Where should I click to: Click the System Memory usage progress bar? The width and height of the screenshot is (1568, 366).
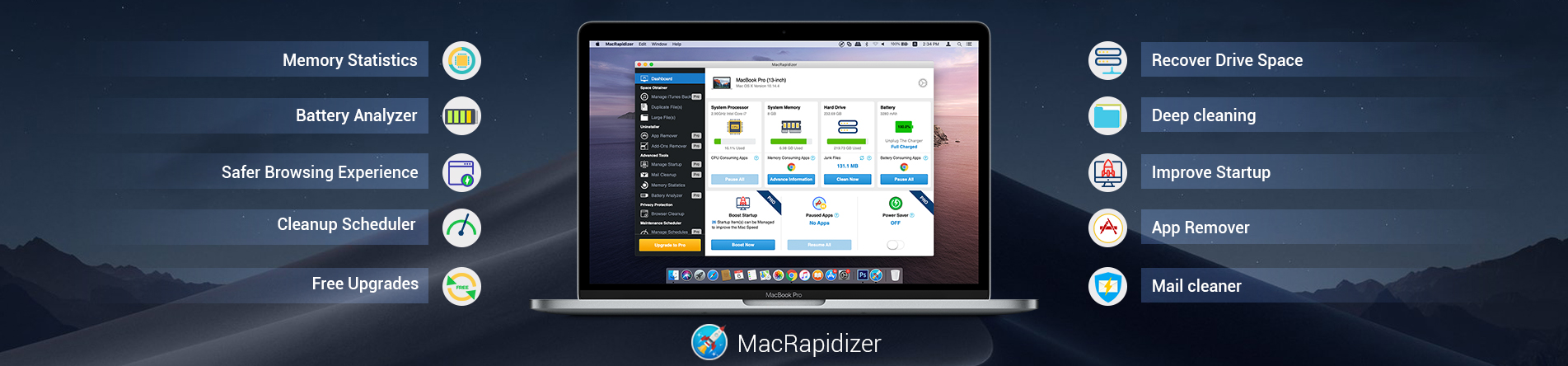pyautogui.click(x=791, y=141)
